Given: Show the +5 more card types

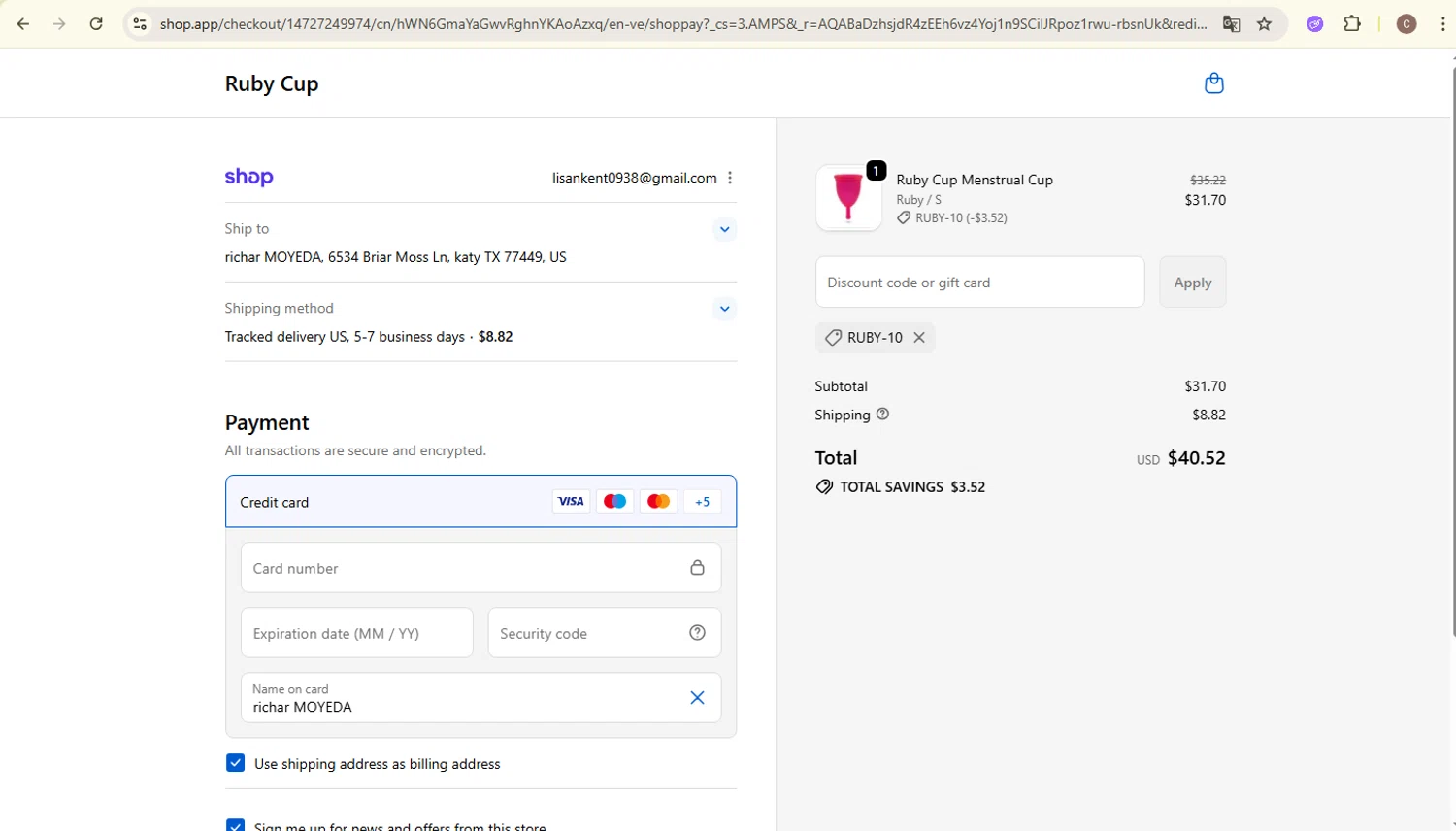Looking at the screenshot, I should coord(702,502).
